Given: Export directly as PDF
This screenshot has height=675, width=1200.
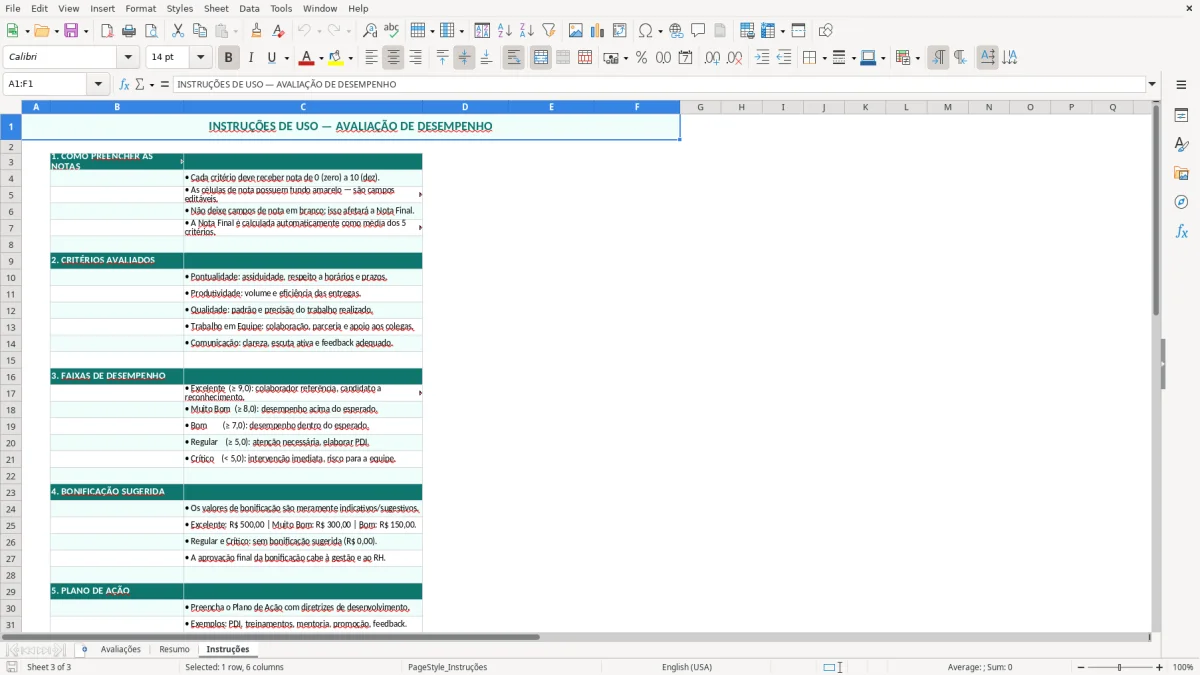Looking at the screenshot, I should [107, 31].
